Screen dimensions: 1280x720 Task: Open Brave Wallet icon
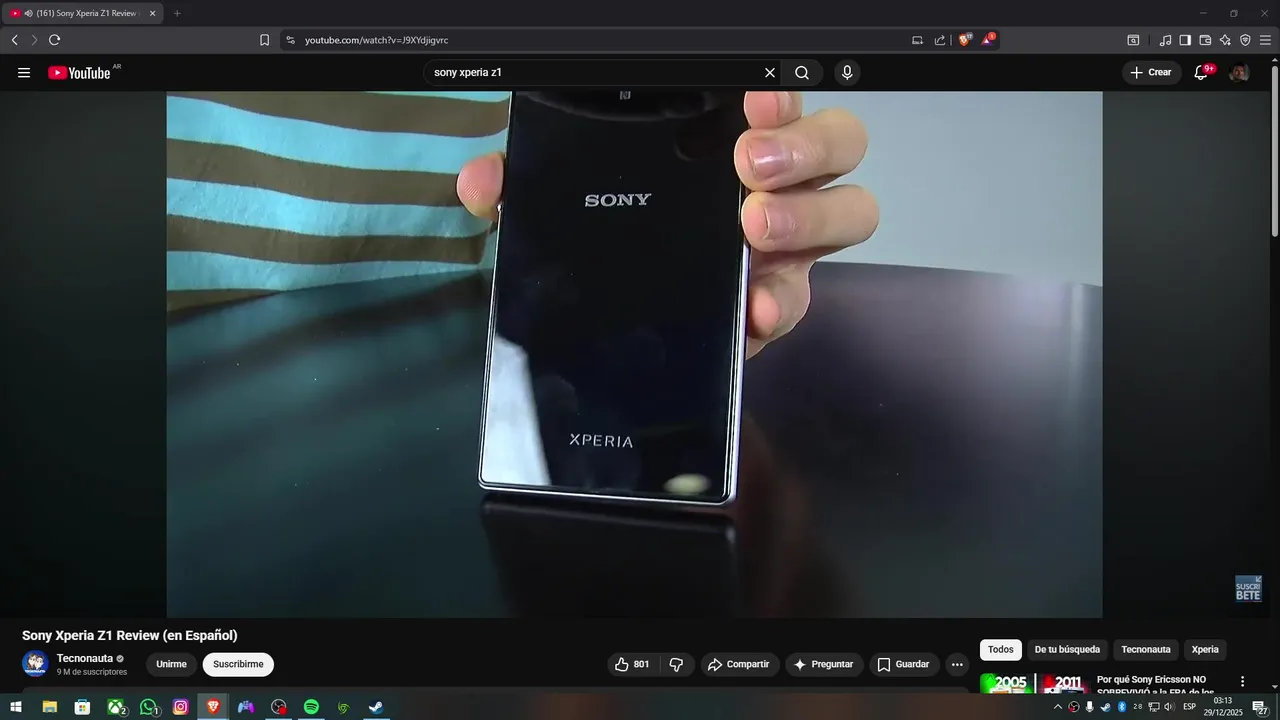(x=1205, y=40)
